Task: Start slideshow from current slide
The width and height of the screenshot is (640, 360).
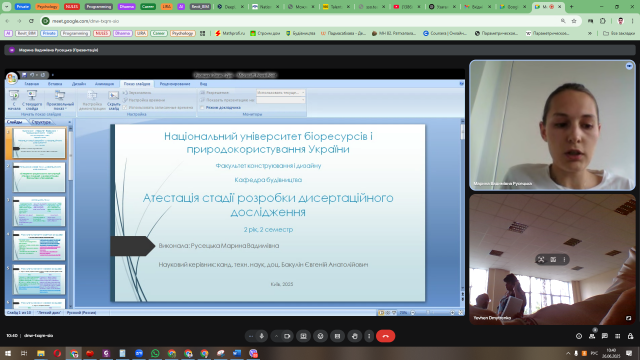Action: pyautogui.click(x=32, y=100)
